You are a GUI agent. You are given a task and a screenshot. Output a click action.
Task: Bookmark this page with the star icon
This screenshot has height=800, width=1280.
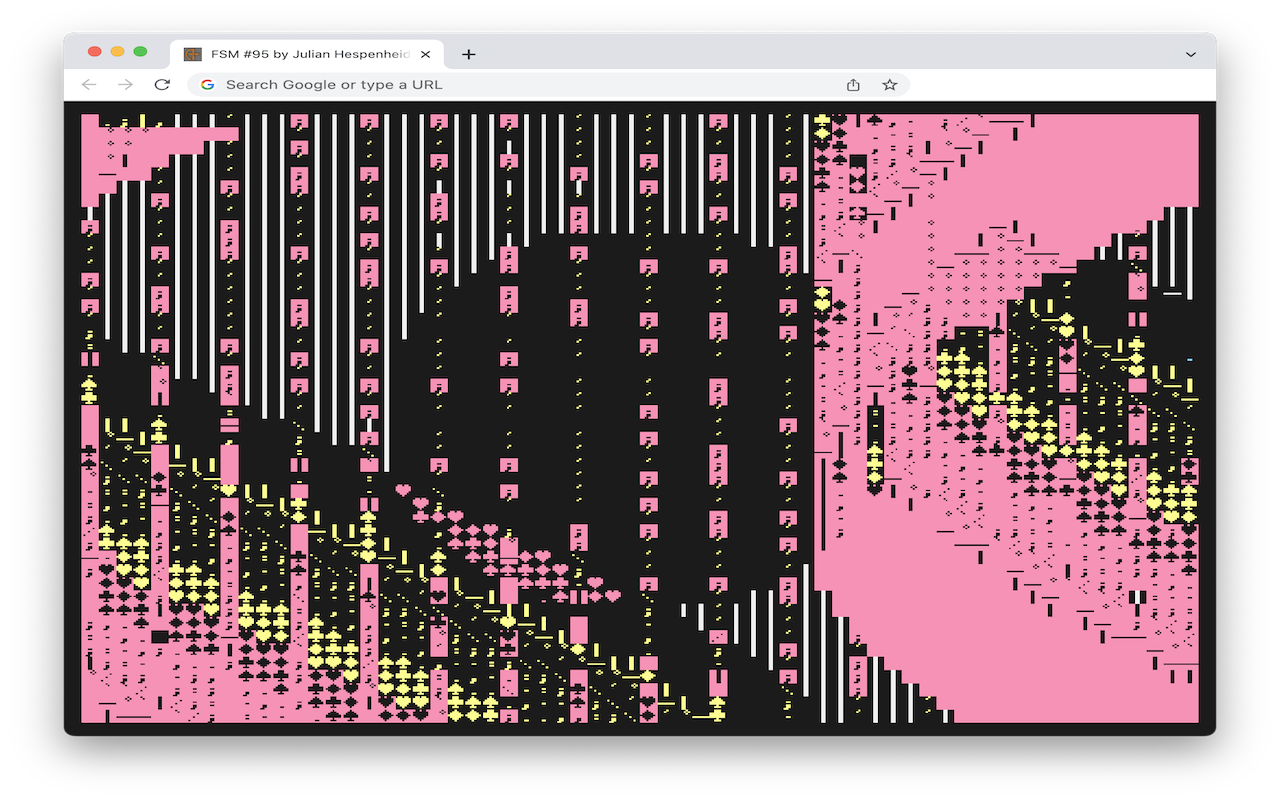(x=890, y=85)
